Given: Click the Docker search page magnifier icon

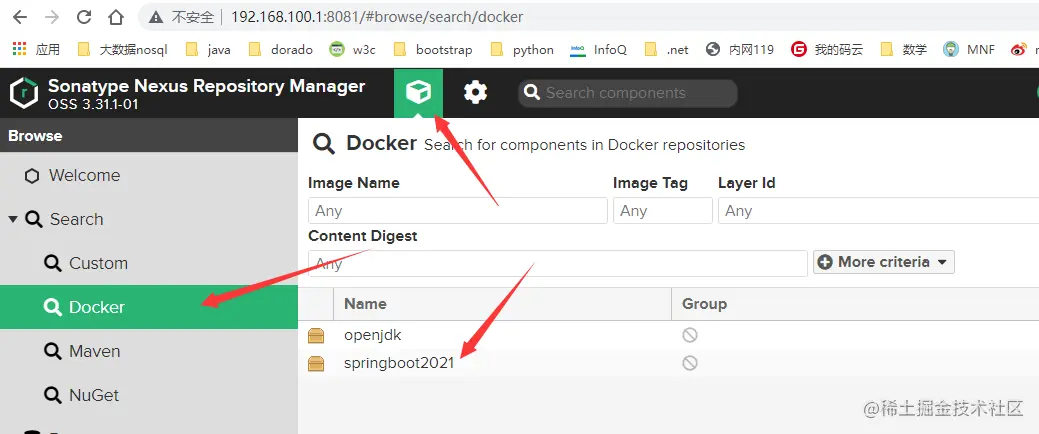Looking at the screenshot, I should [324, 143].
